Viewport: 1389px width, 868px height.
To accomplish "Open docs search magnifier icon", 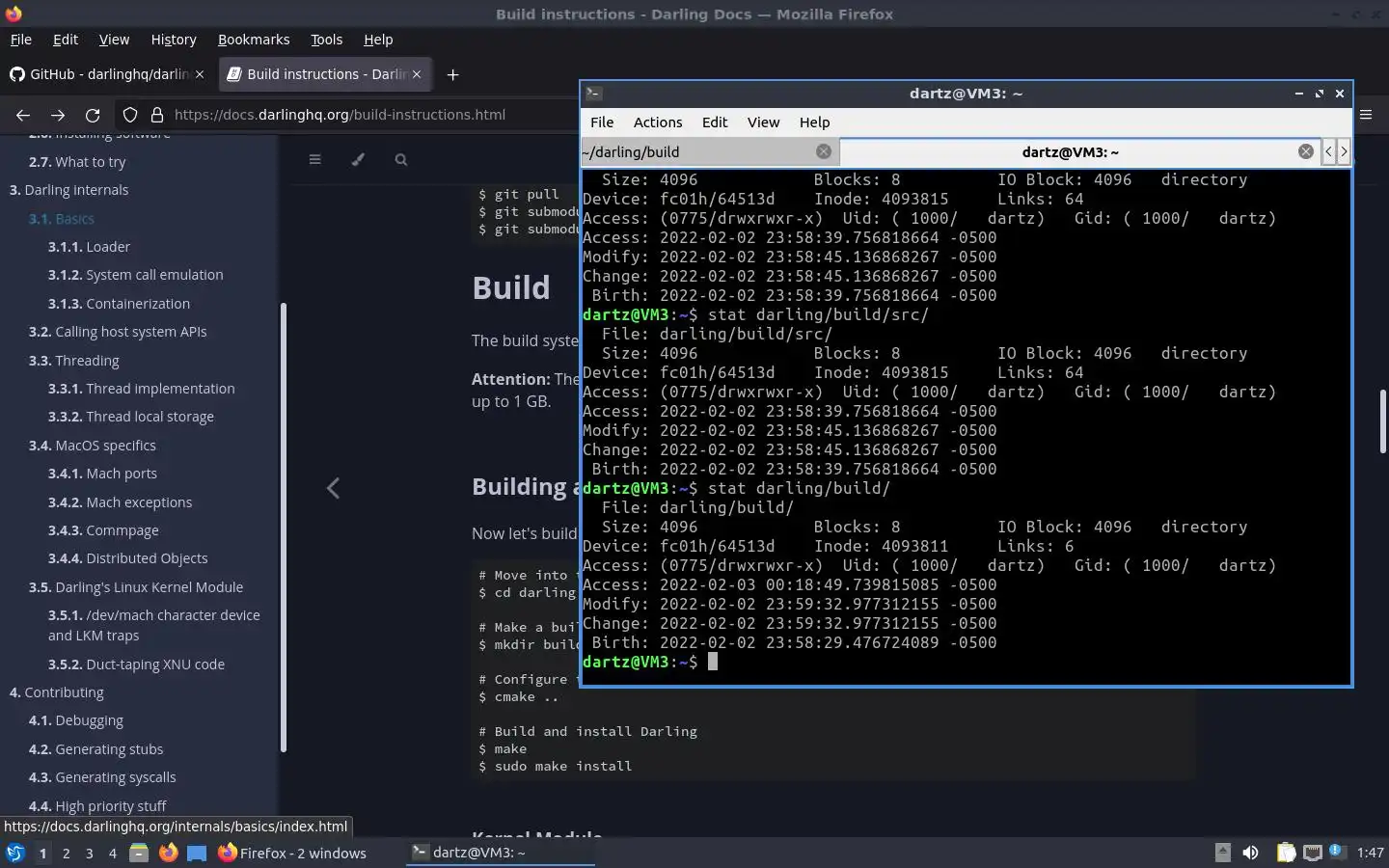I will [x=401, y=159].
